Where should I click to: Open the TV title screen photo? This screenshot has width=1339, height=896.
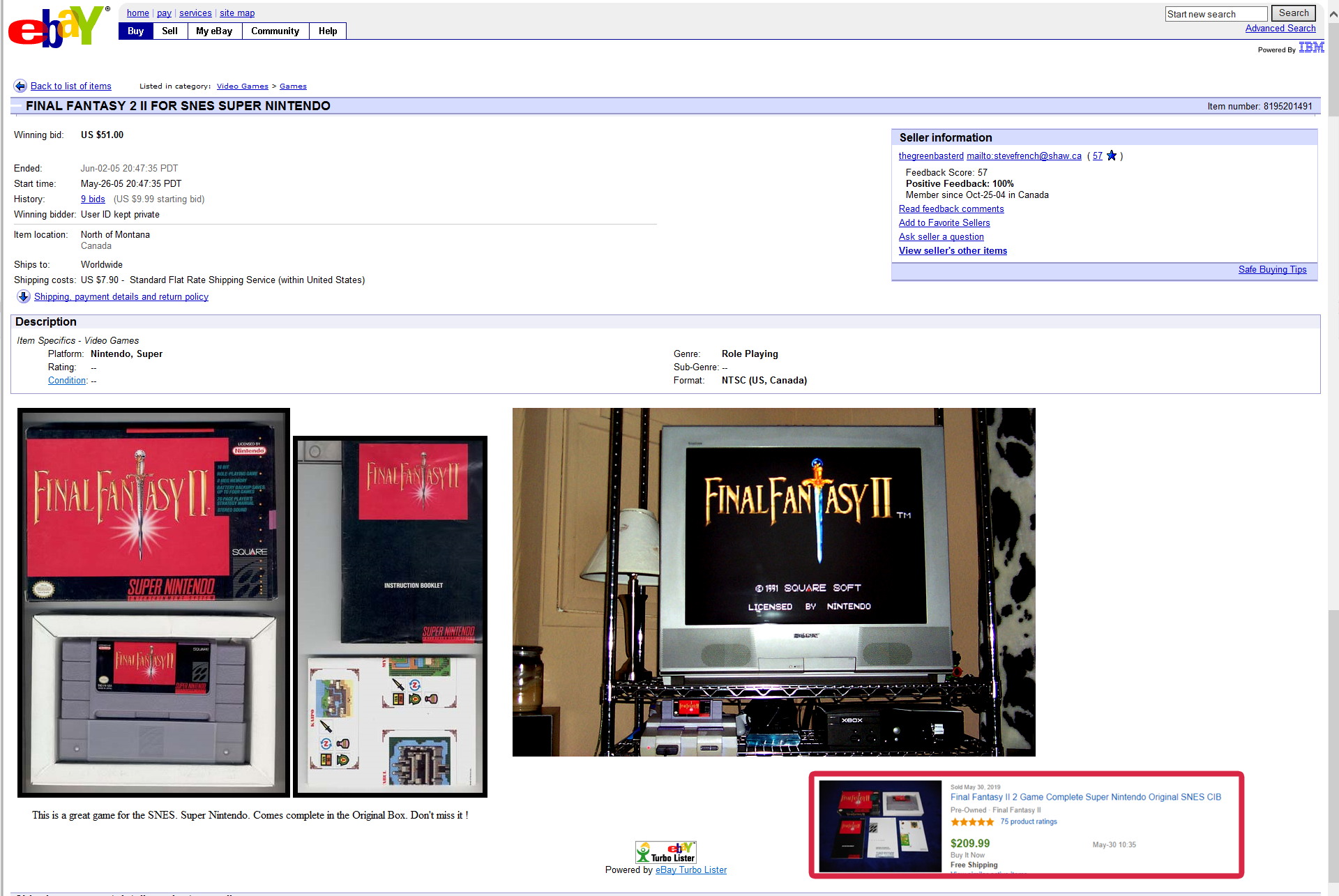(x=773, y=582)
